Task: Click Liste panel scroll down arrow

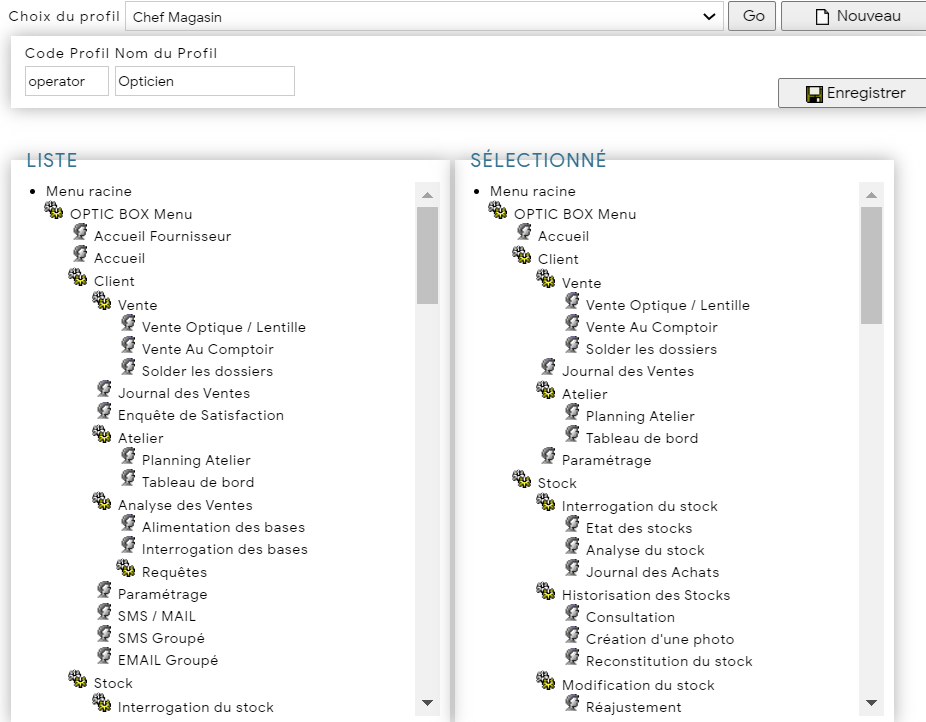Action: click(428, 703)
